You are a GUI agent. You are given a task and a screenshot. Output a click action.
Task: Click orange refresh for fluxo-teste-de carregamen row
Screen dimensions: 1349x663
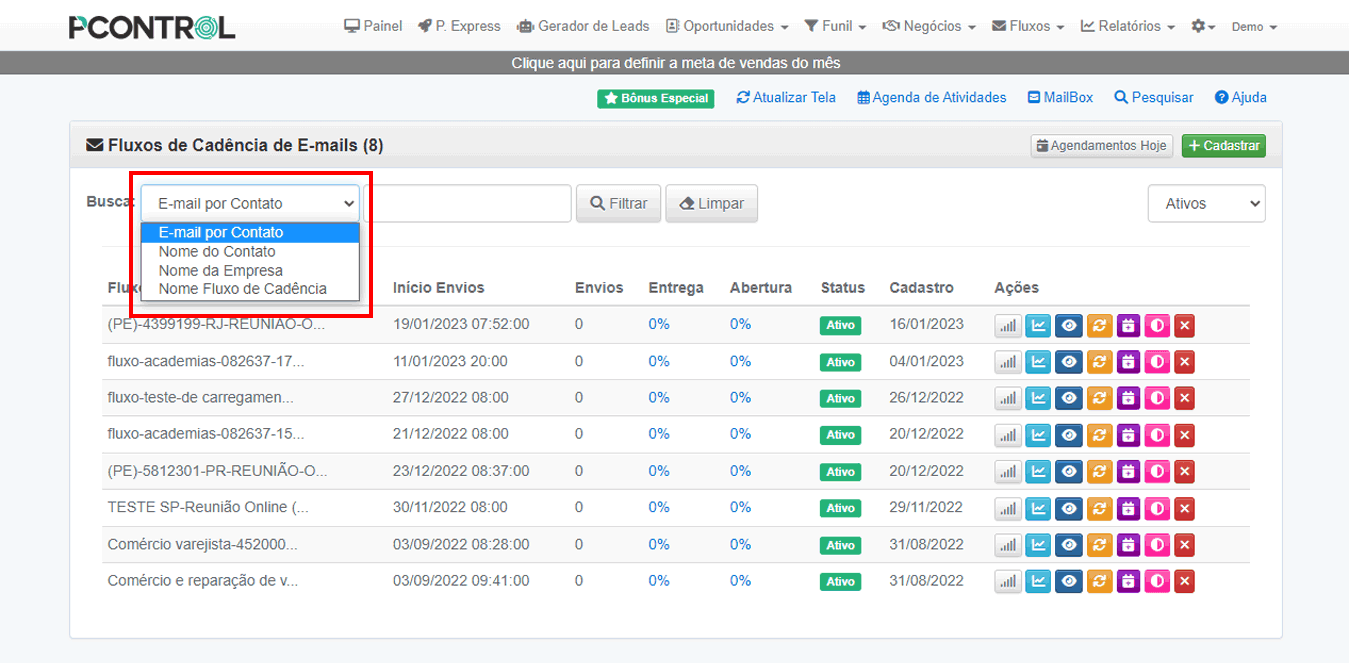pyautogui.click(x=1099, y=399)
